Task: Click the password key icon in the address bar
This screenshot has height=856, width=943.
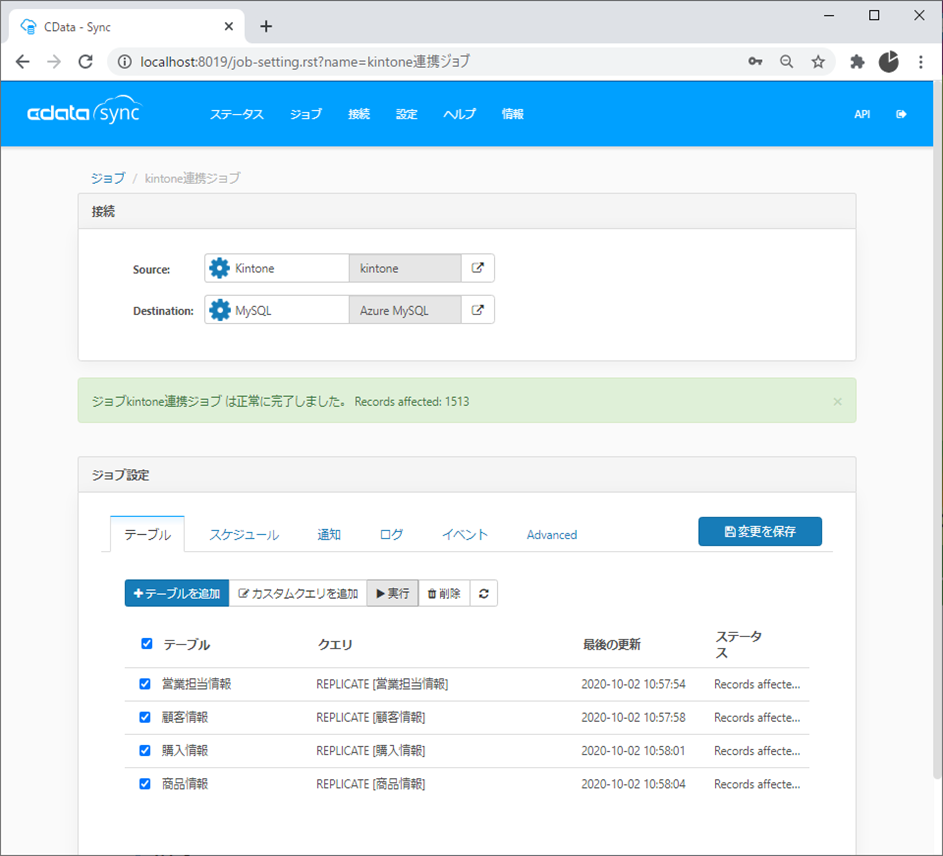Action: pos(755,61)
